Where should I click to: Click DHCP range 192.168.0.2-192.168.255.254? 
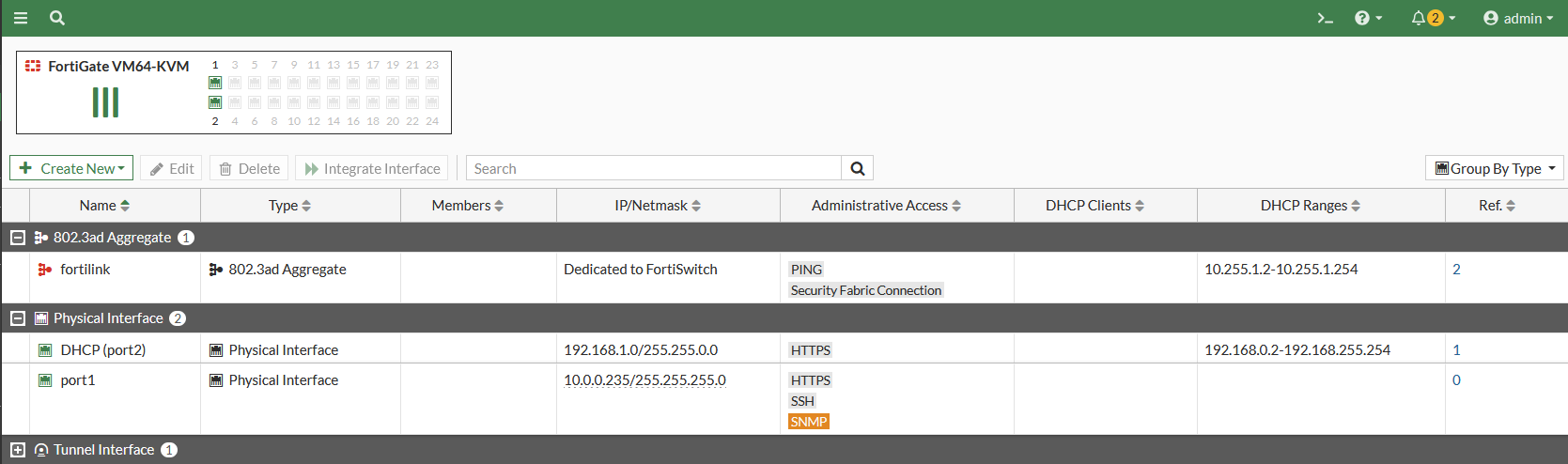(x=1297, y=350)
